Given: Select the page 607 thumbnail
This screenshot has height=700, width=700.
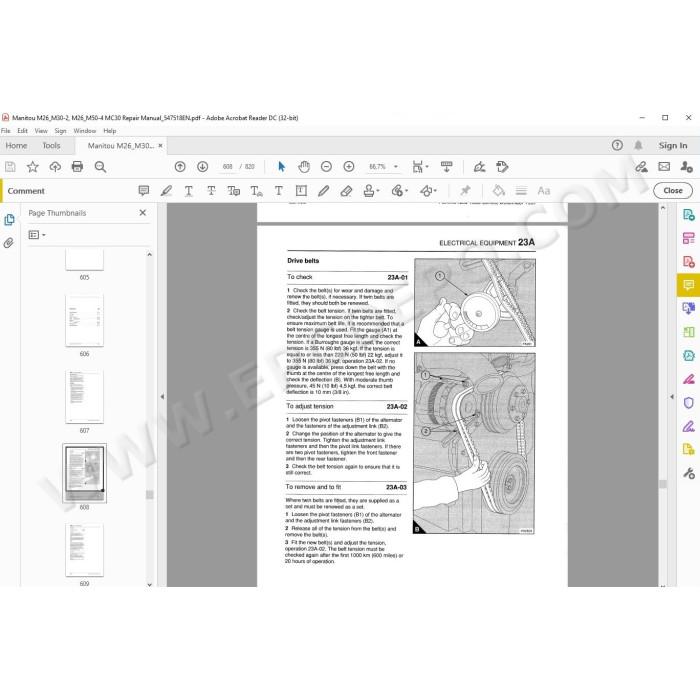Looking at the screenshot, I should [84, 396].
